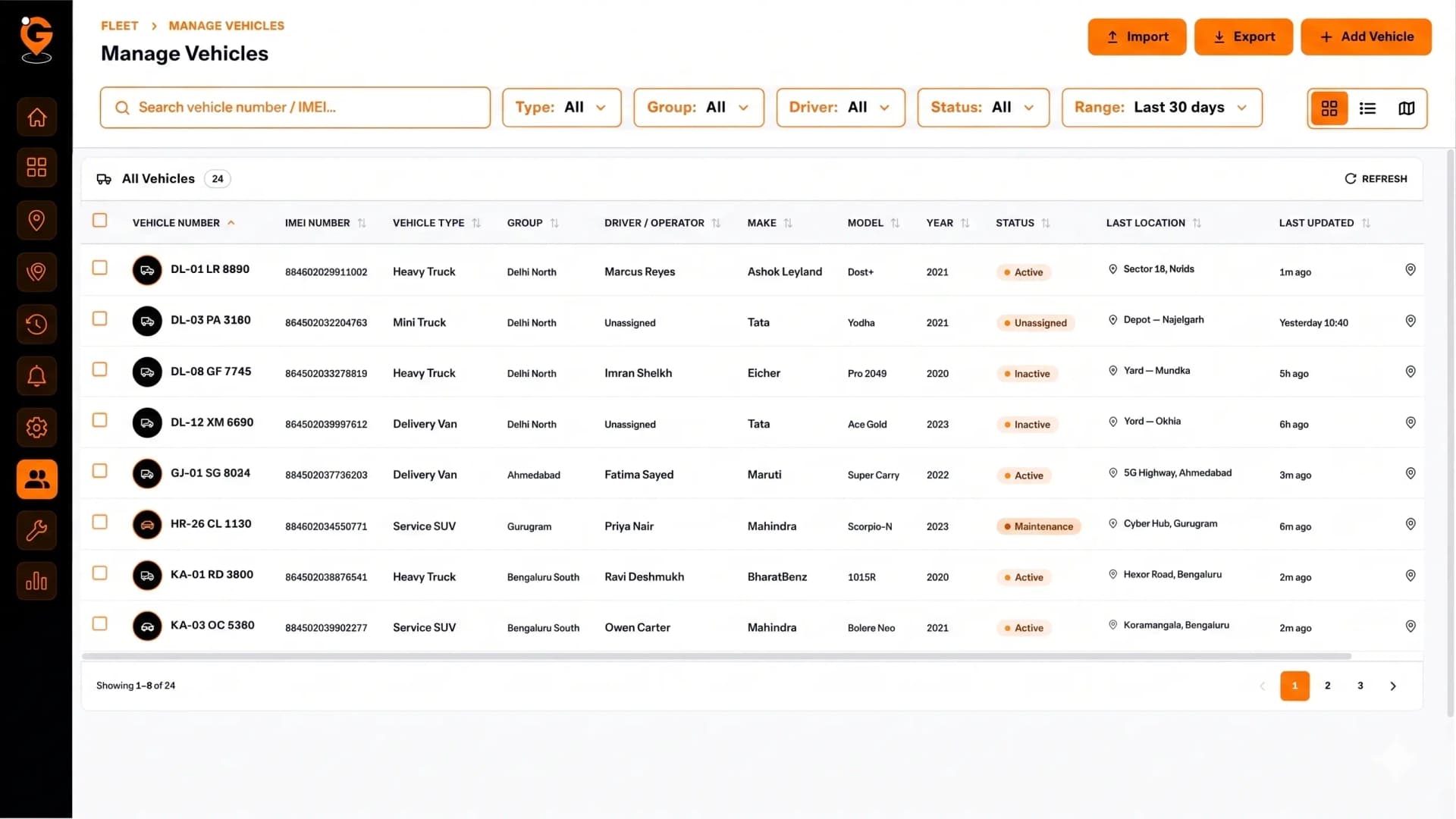Click the REFRESH button
1456x819 pixels.
(x=1376, y=179)
